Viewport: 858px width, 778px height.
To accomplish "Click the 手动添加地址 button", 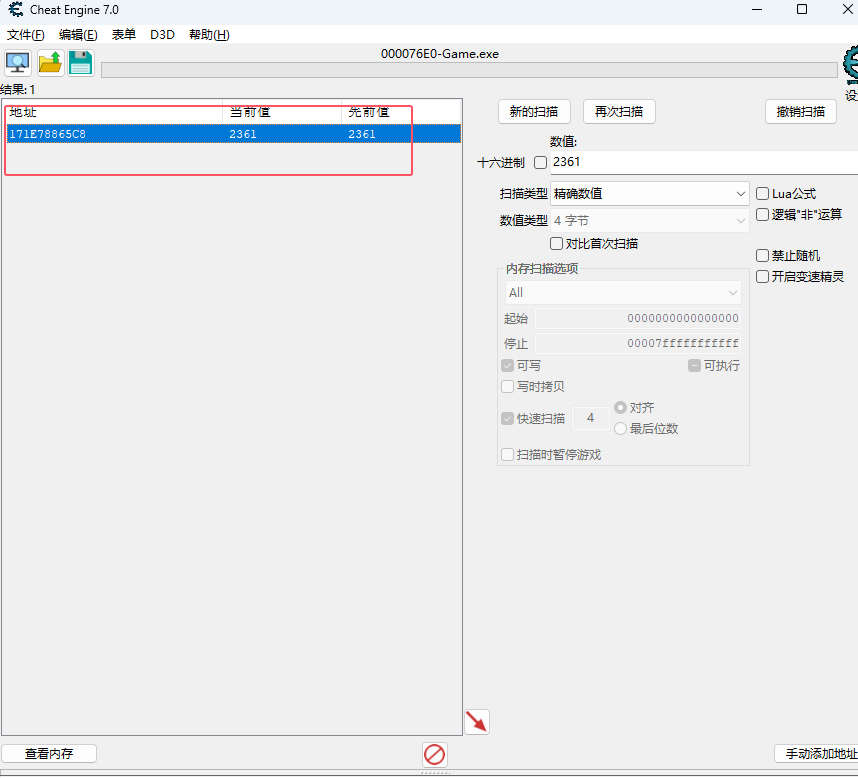I will click(817, 754).
